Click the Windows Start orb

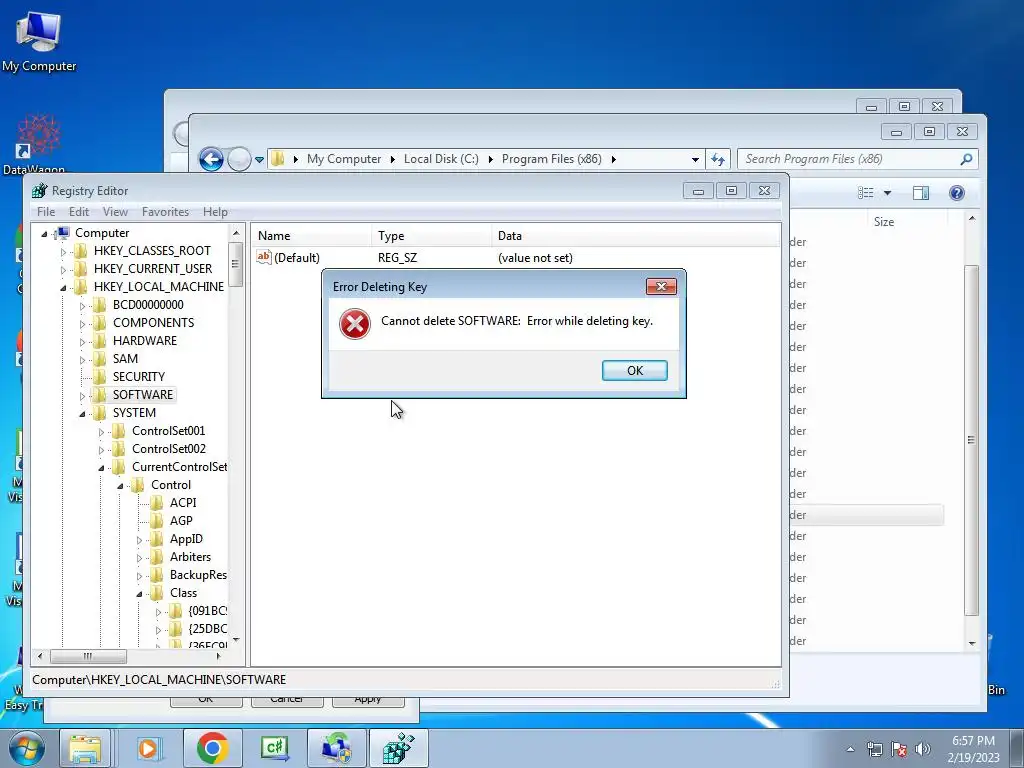point(26,748)
